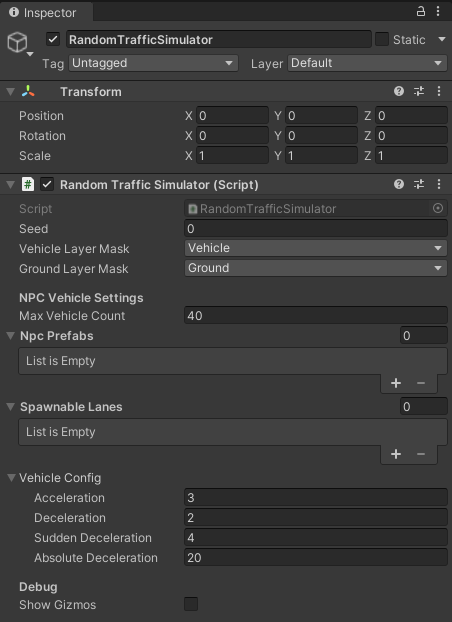The width and height of the screenshot is (452, 622).
Task: Open Random Traffic Simulator script help
Action: (x=399, y=184)
